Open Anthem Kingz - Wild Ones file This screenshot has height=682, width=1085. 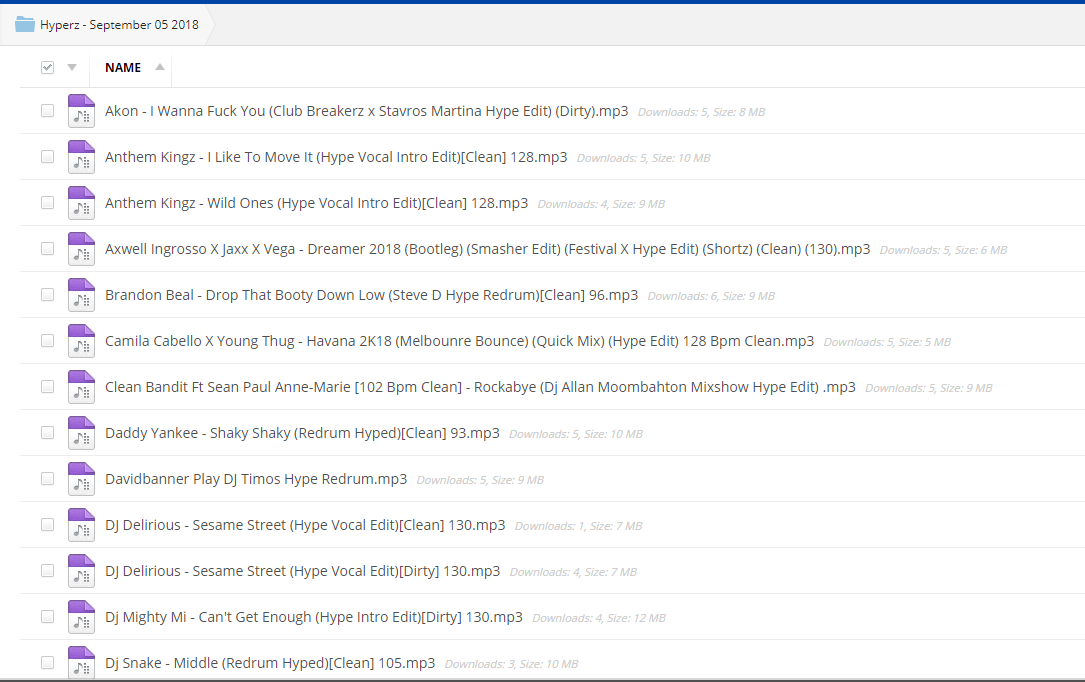[x=316, y=203]
